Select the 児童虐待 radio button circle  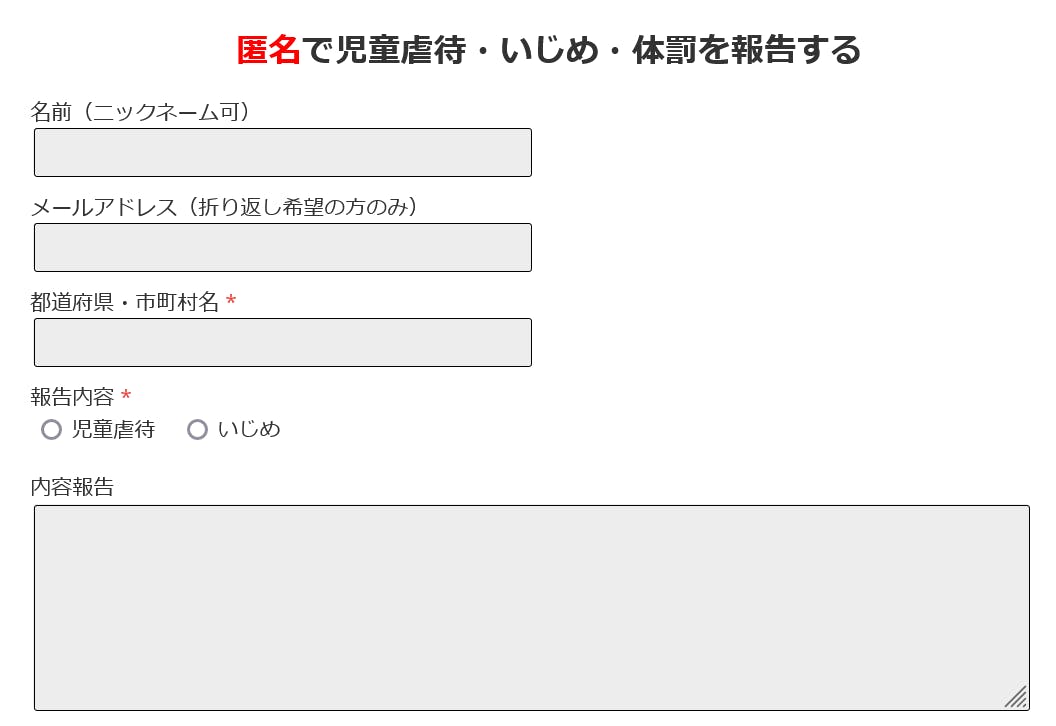pos(52,430)
